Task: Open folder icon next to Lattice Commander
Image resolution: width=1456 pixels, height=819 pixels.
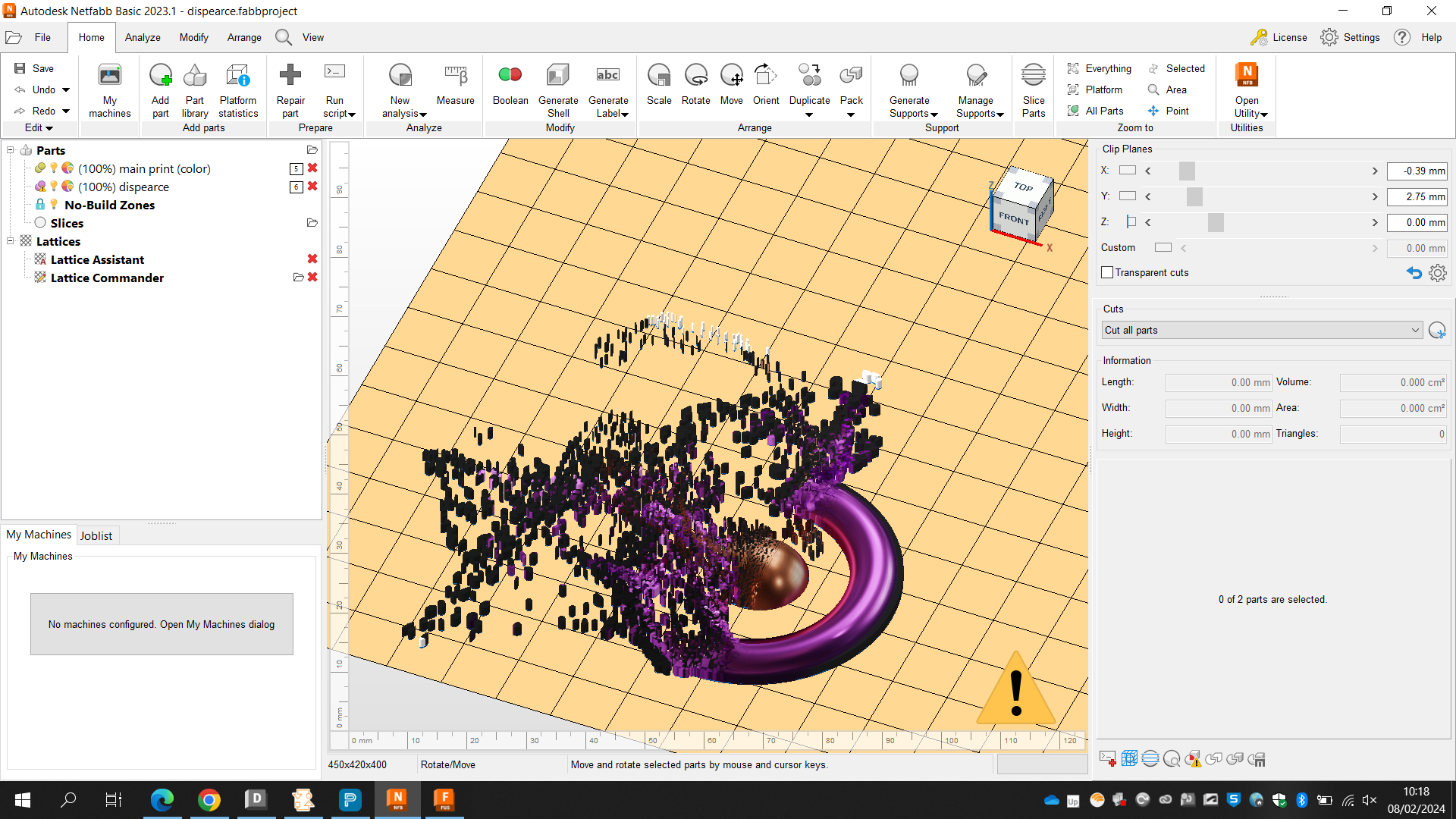Action: (x=298, y=278)
